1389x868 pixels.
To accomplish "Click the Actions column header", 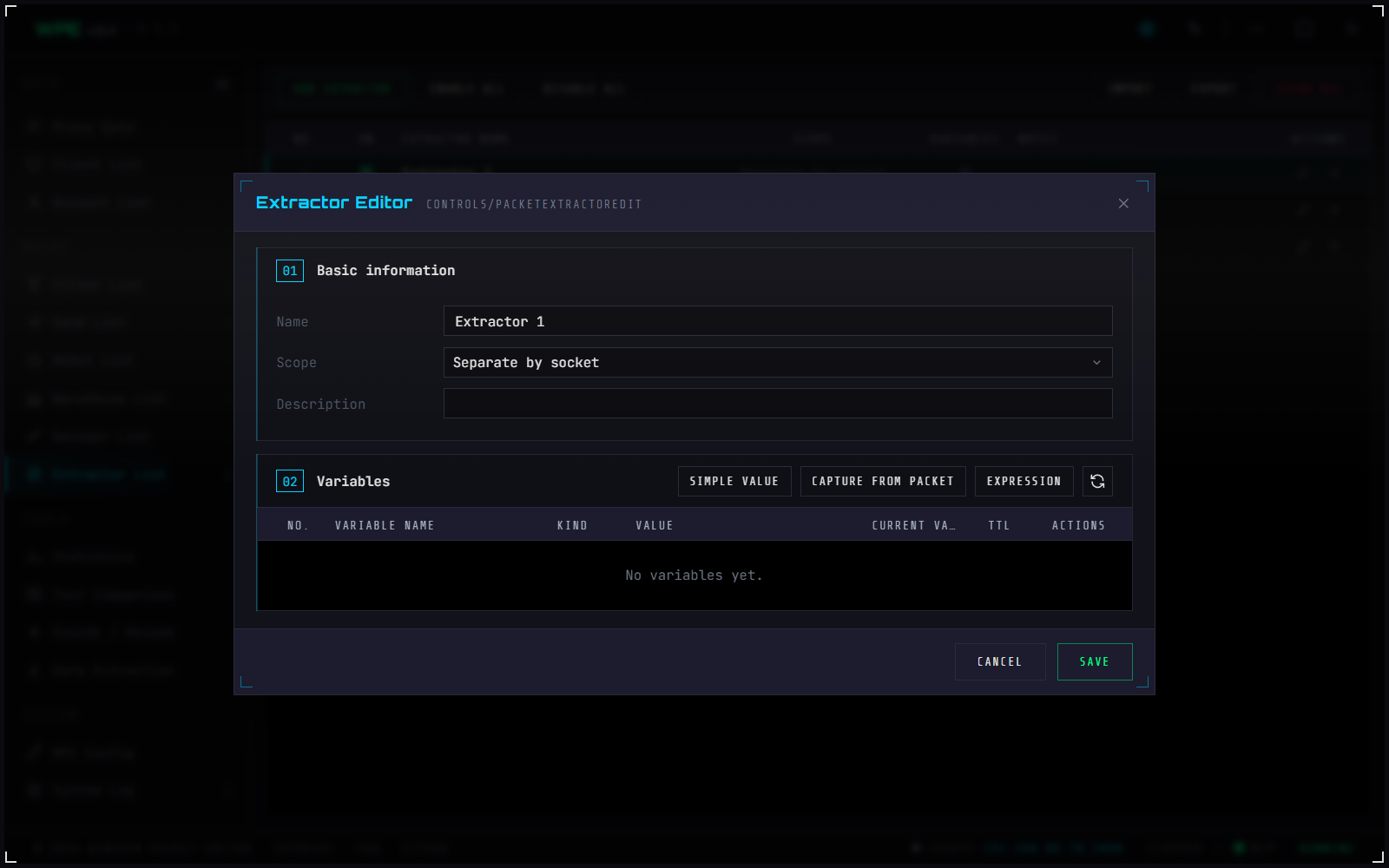I will pyautogui.click(x=1078, y=525).
